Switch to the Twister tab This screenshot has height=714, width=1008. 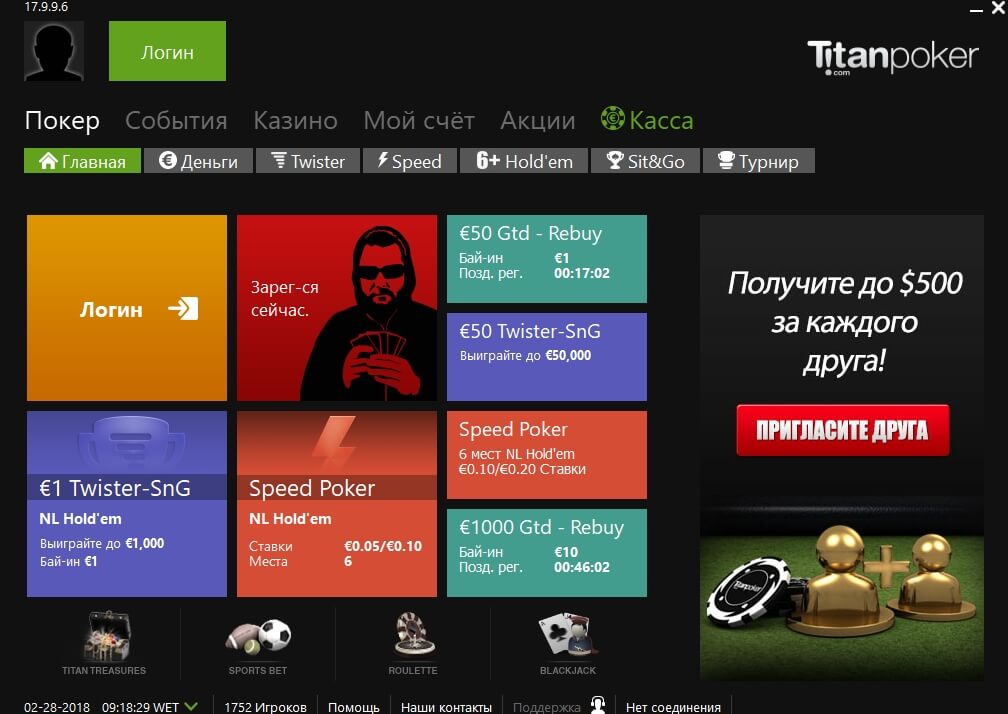[x=308, y=161]
